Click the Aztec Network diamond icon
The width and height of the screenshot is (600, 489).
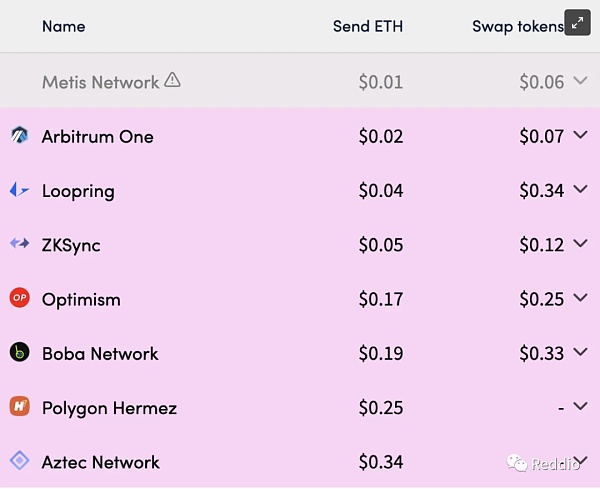tap(20, 460)
